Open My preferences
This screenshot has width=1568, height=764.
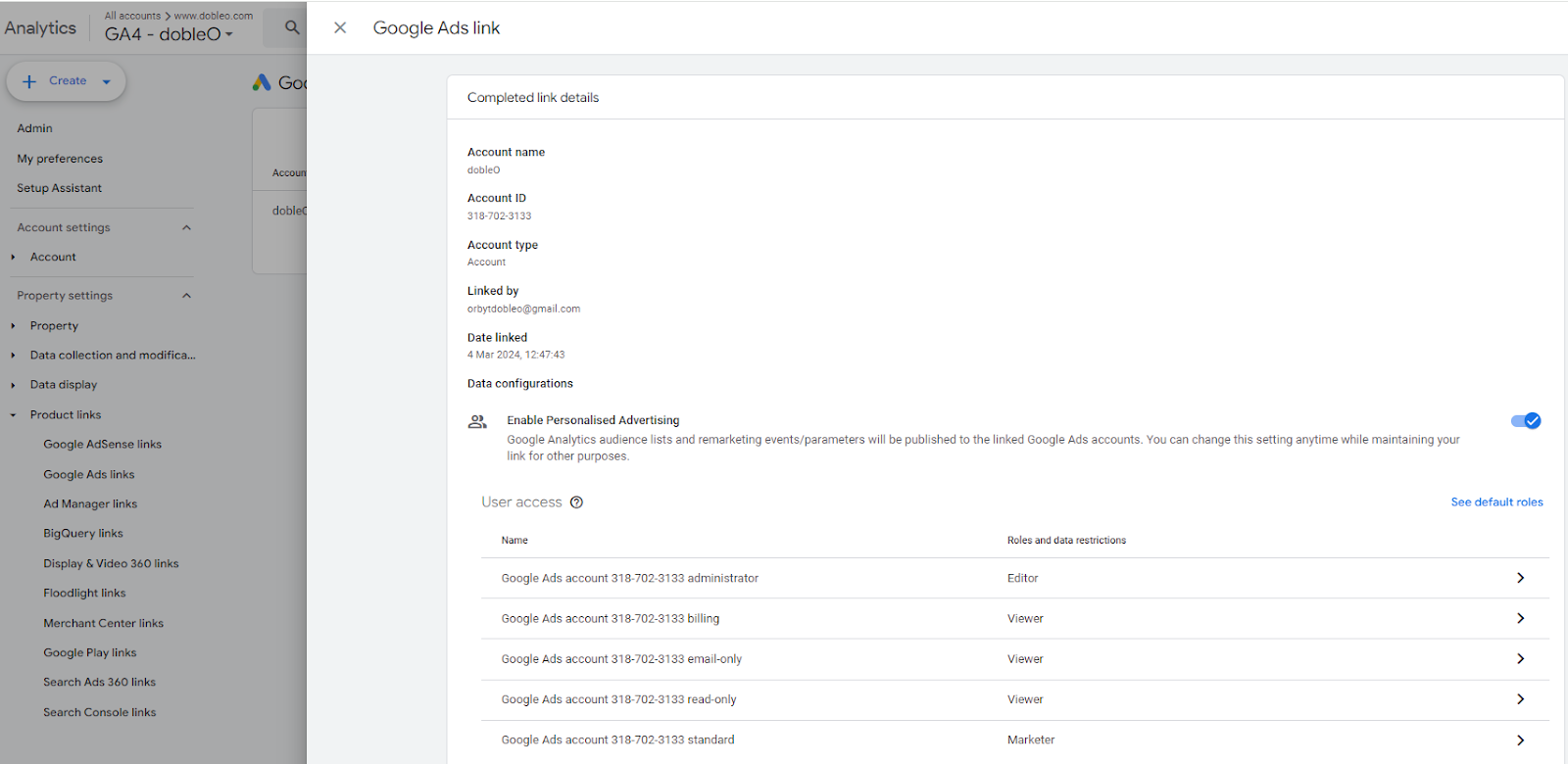[x=60, y=159]
